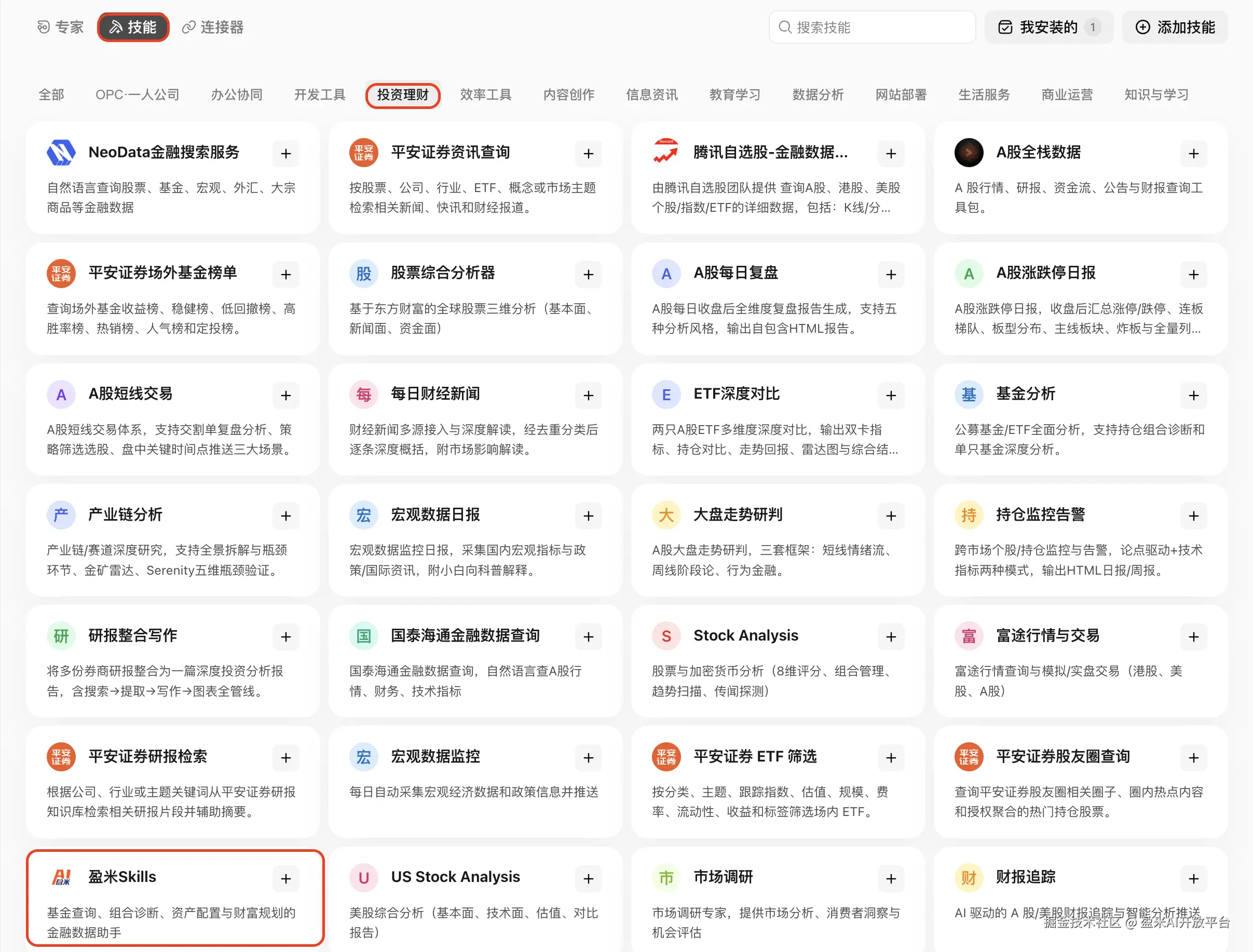Add ETF深度对比 via plus icon
This screenshot has width=1253, height=952.
pyautogui.click(x=891, y=395)
